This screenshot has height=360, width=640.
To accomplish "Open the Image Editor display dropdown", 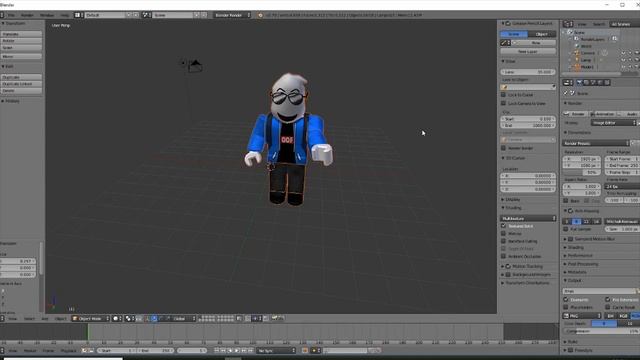I will point(614,123).
